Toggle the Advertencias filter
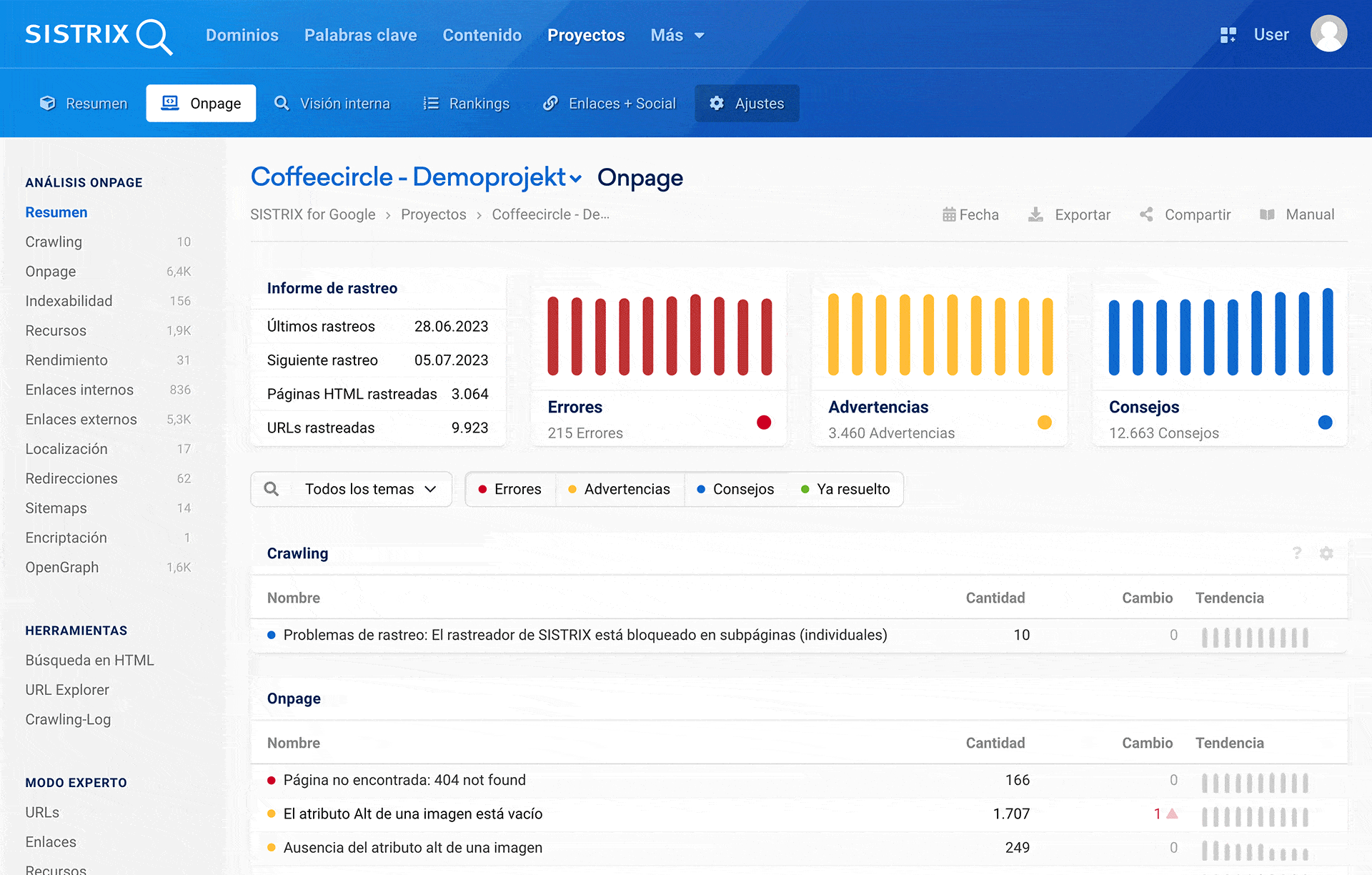The height and width of the screenshot is (875, 1372). 619,489
